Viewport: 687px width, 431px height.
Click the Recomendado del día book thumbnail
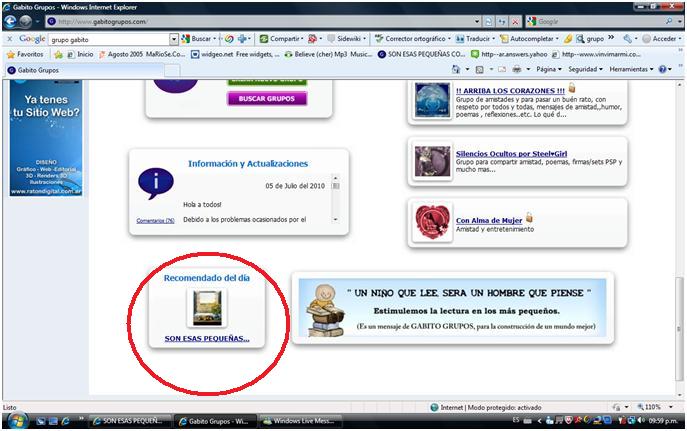[207, 309]
